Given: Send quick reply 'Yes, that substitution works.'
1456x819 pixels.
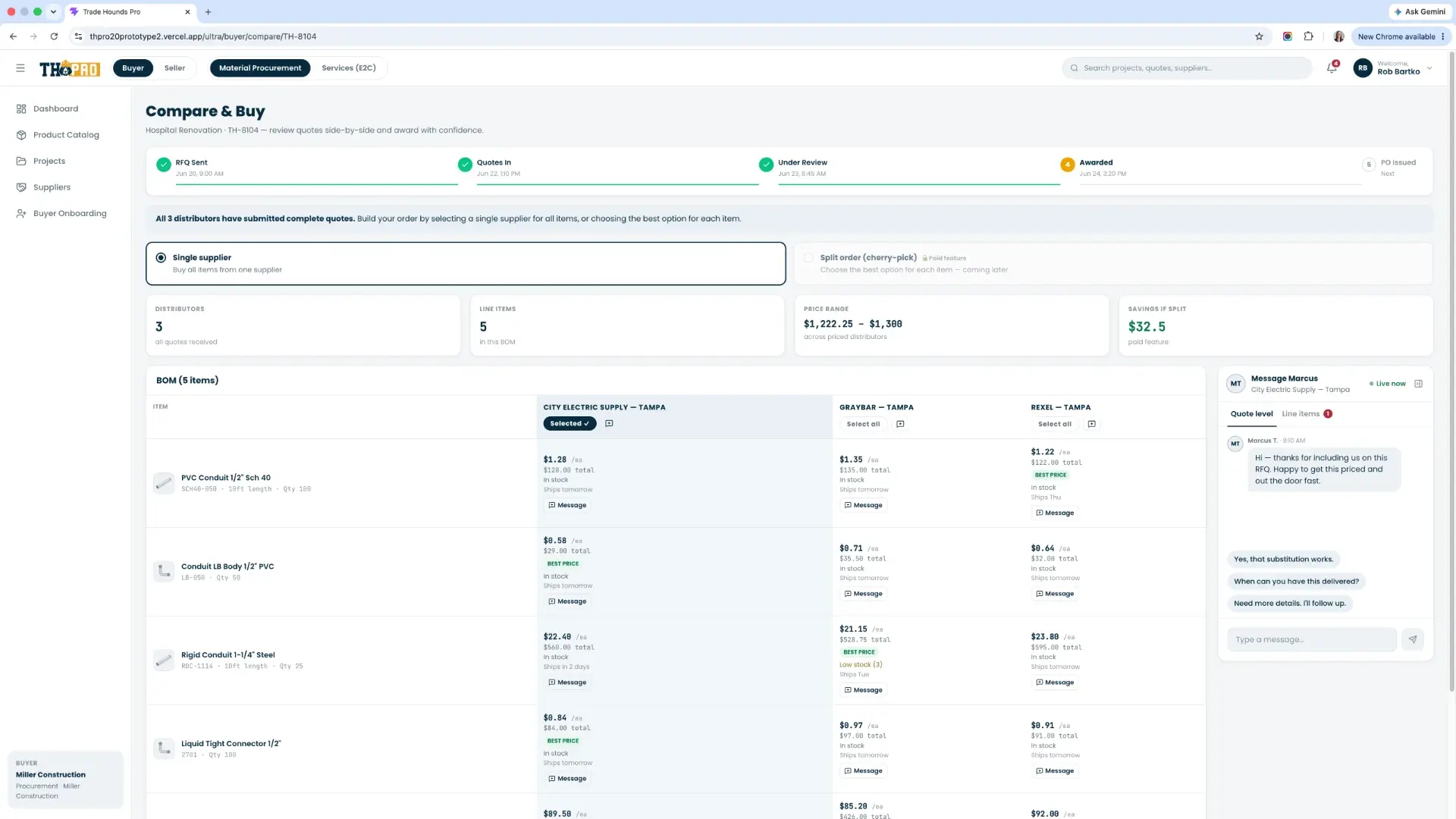Looking at the screenshot, I should coord(1283,560).
